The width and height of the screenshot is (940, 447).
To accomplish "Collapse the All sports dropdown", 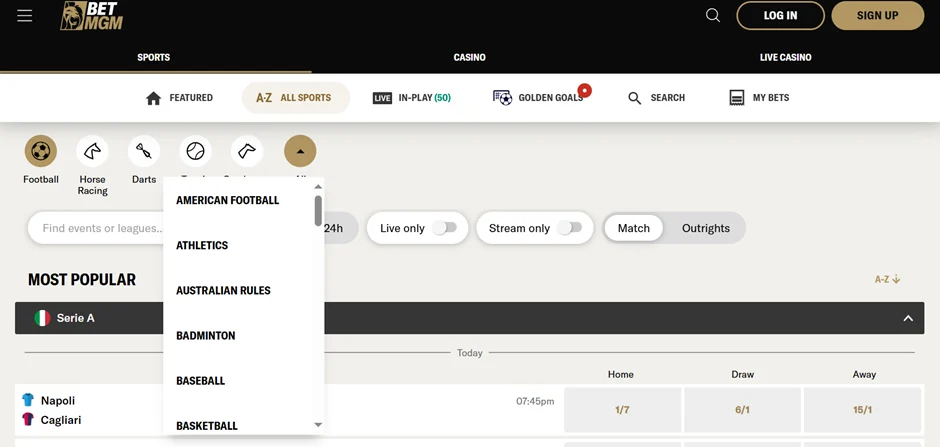I will click(300, 151).
